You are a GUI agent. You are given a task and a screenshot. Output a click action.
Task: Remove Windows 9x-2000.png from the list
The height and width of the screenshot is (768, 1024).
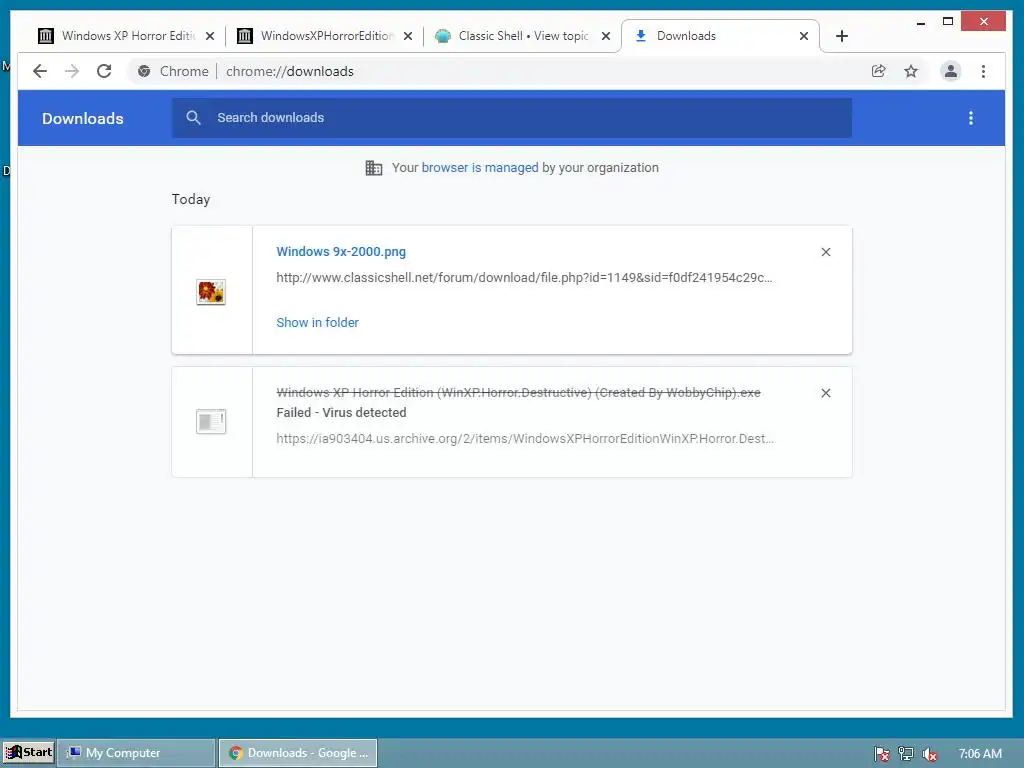(826, 252)
